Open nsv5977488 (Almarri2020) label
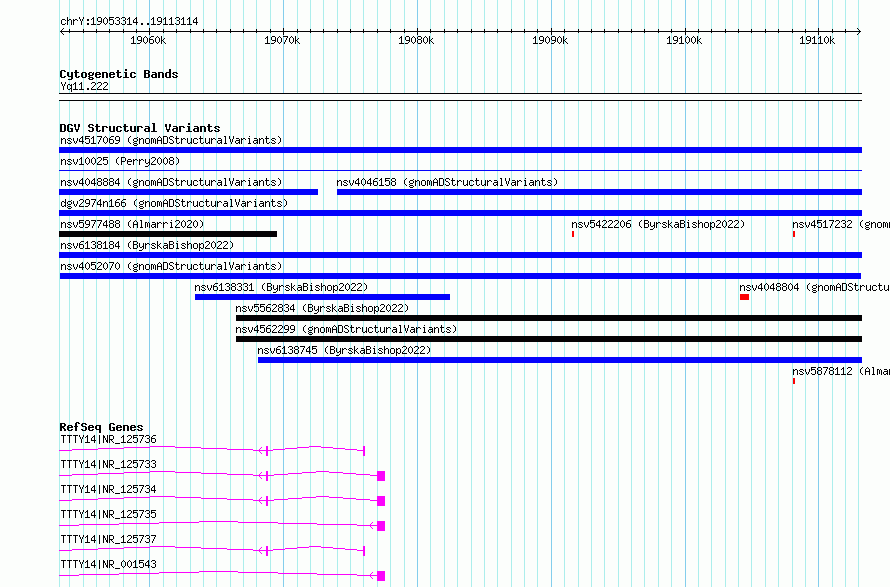The image size is (890, 587). [132, 224]
